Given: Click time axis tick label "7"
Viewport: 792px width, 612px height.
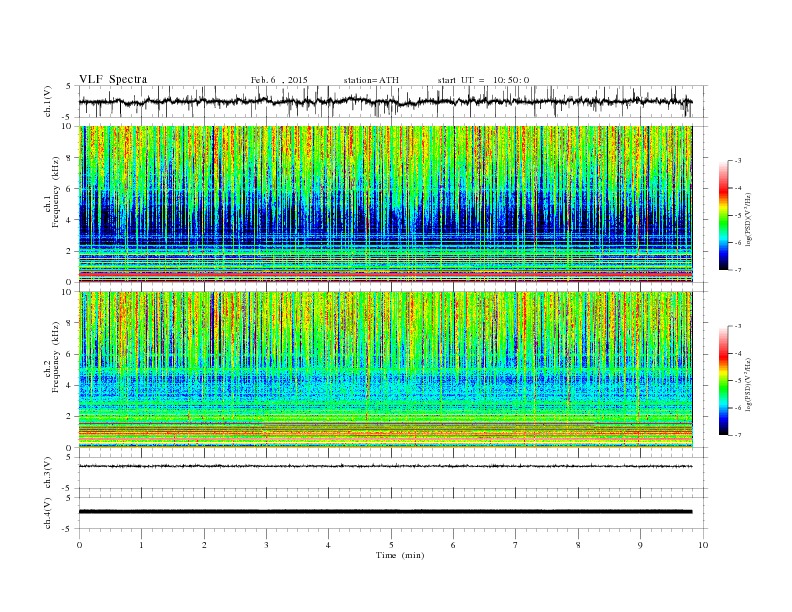Looking at the screenshot, I should point(516,545).
